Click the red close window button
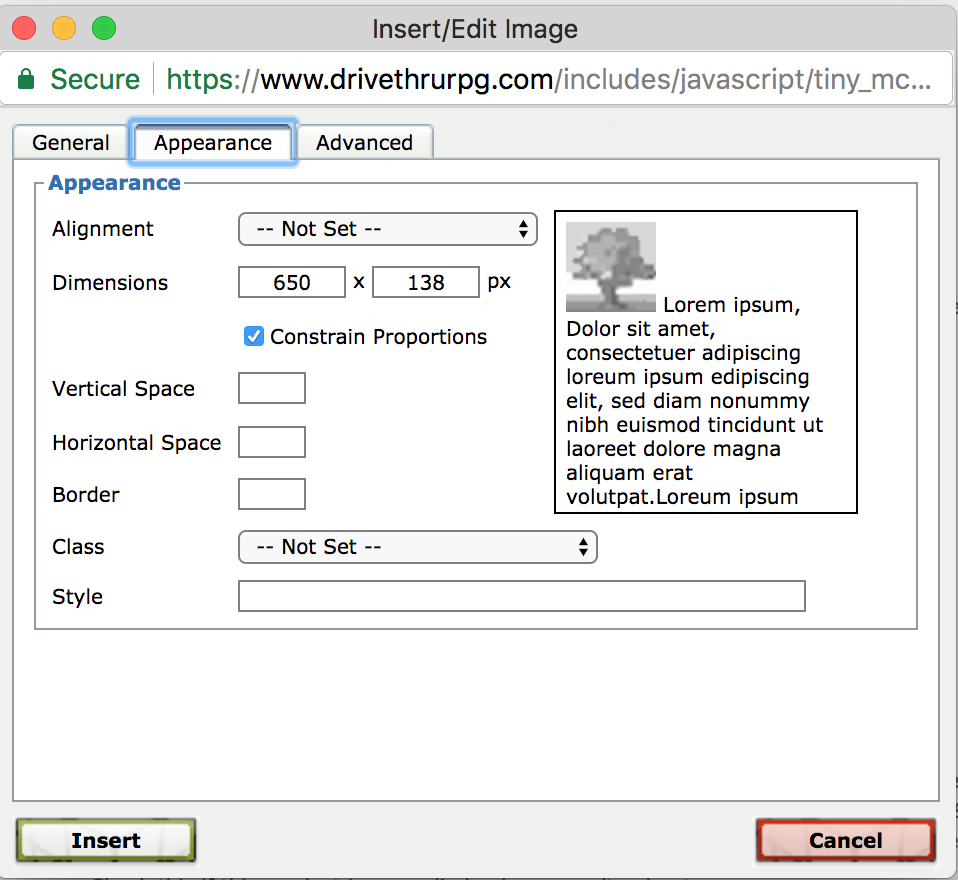Viewport: 958px width, 880px height. pyautogui.click(x=24, y=29)
